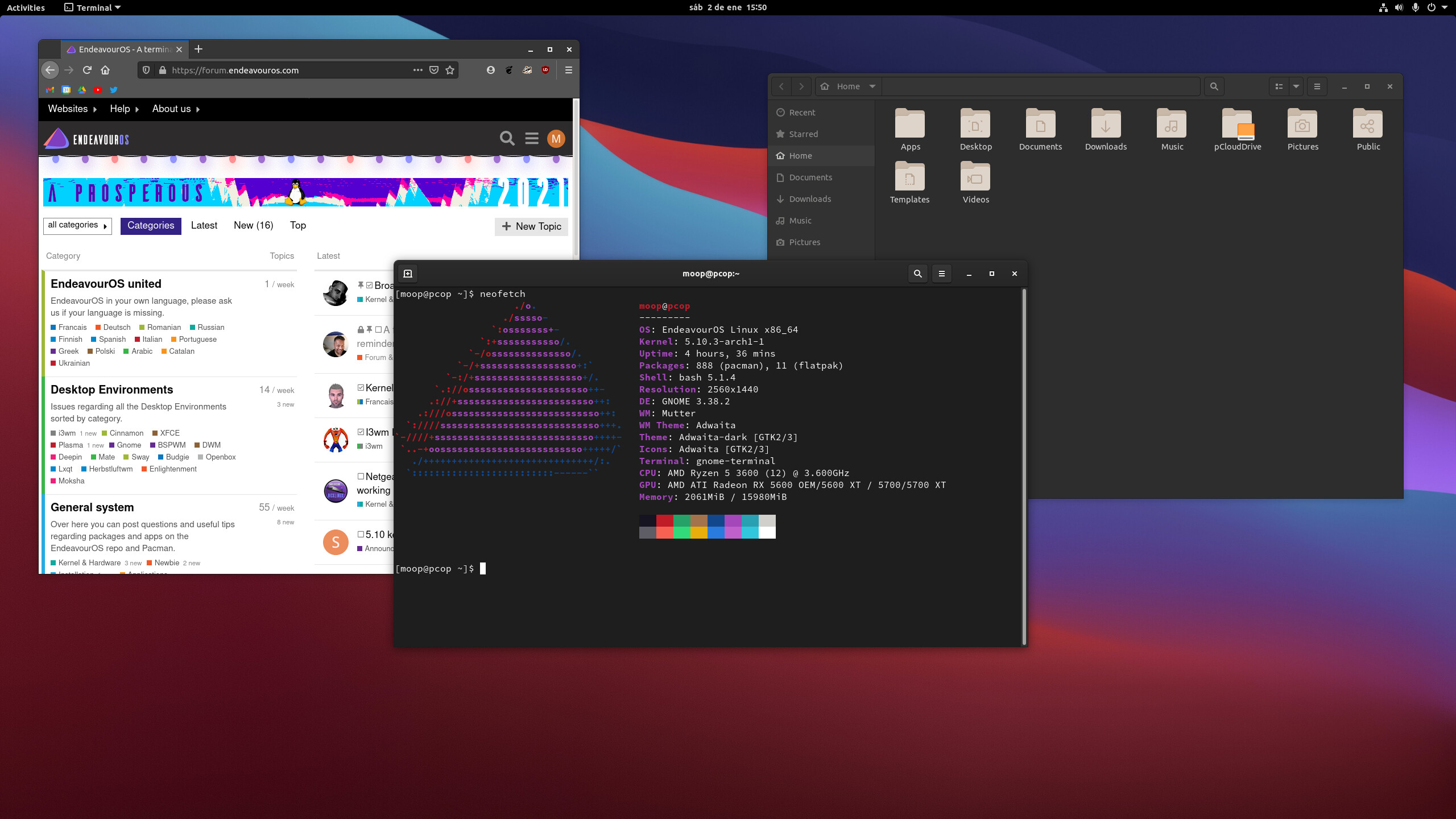Open Terminal app menu in top bar

click(x=93, y=7)
